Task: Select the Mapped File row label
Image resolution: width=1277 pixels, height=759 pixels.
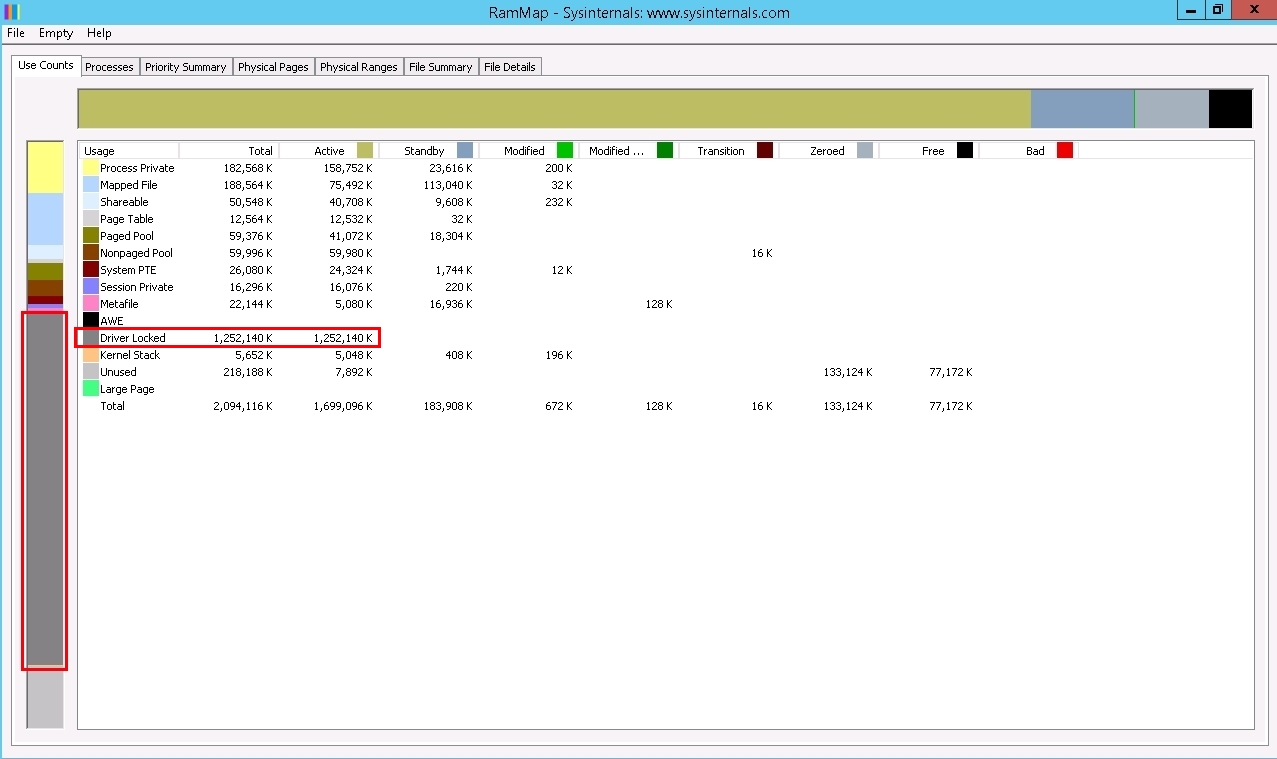Action: coord(128,185)
